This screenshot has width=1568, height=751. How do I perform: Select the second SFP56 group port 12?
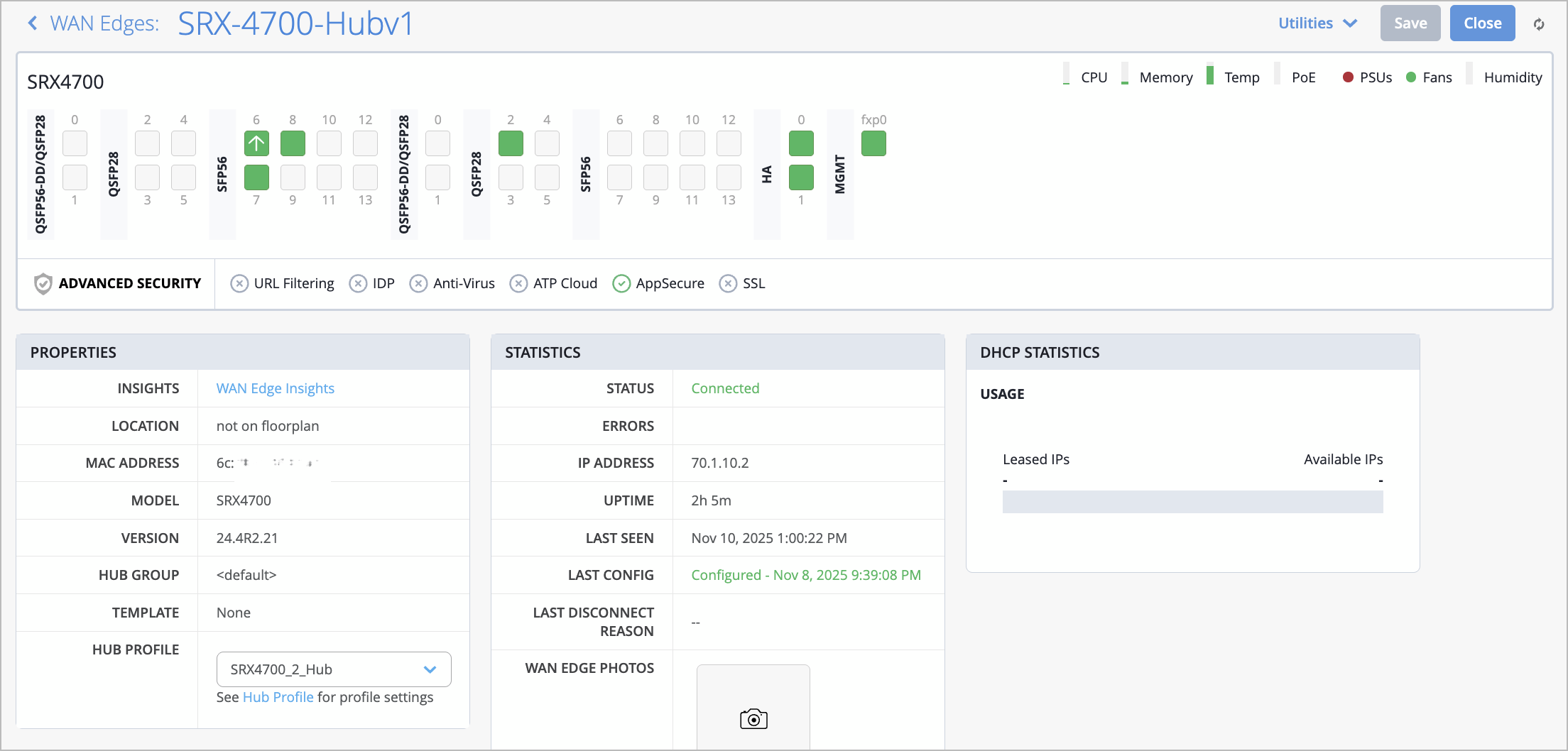point(729,143)
